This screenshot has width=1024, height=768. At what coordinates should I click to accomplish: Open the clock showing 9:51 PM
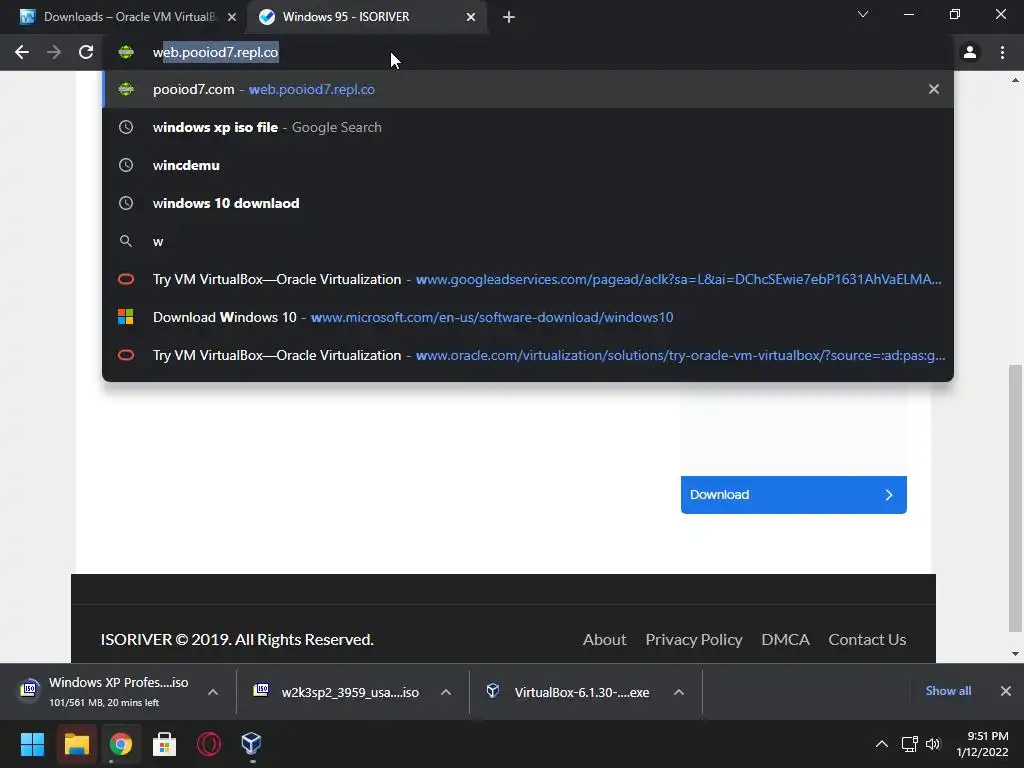(982, 744)
